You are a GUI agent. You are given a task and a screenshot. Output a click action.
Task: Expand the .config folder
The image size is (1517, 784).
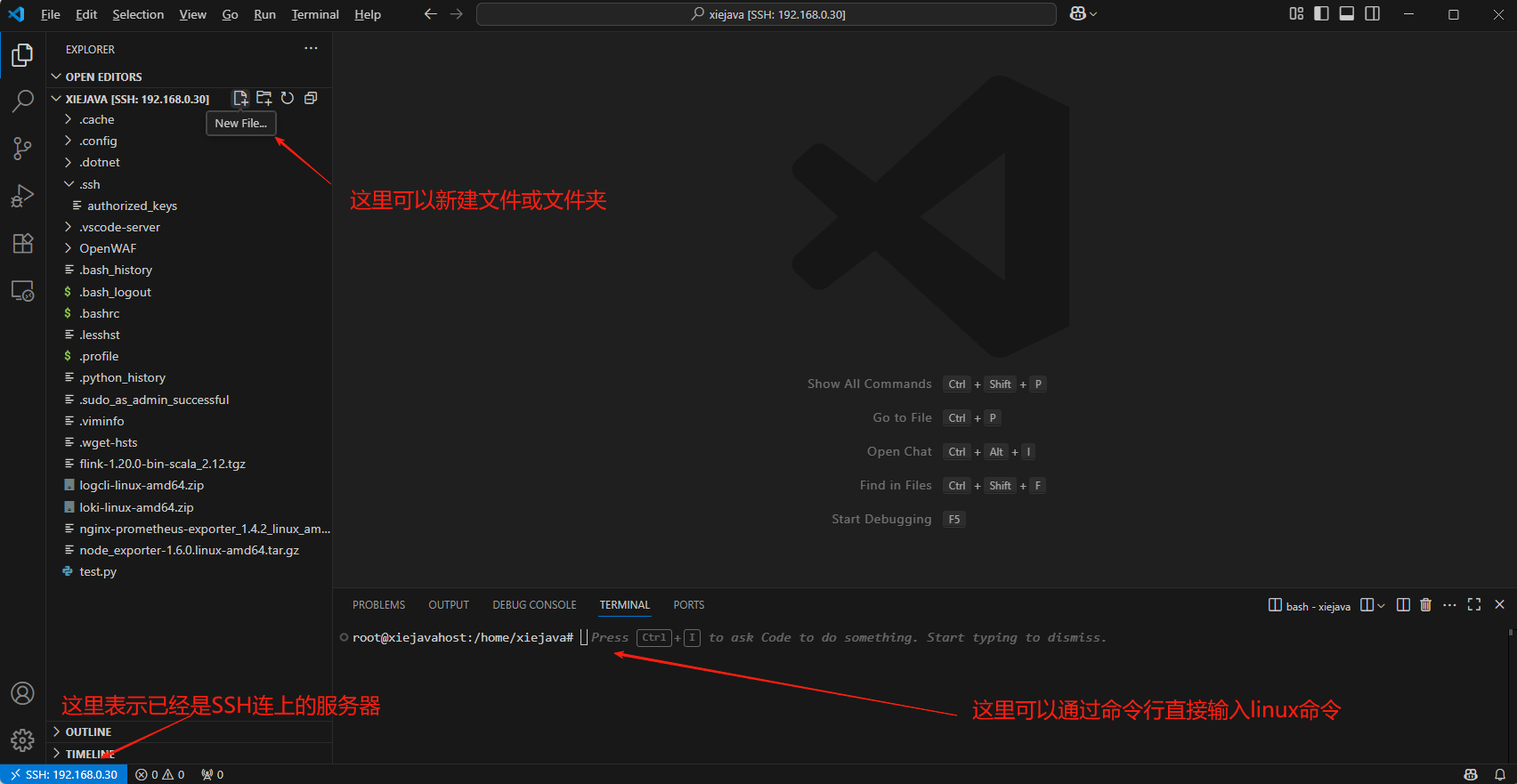(x=98, y=141)
